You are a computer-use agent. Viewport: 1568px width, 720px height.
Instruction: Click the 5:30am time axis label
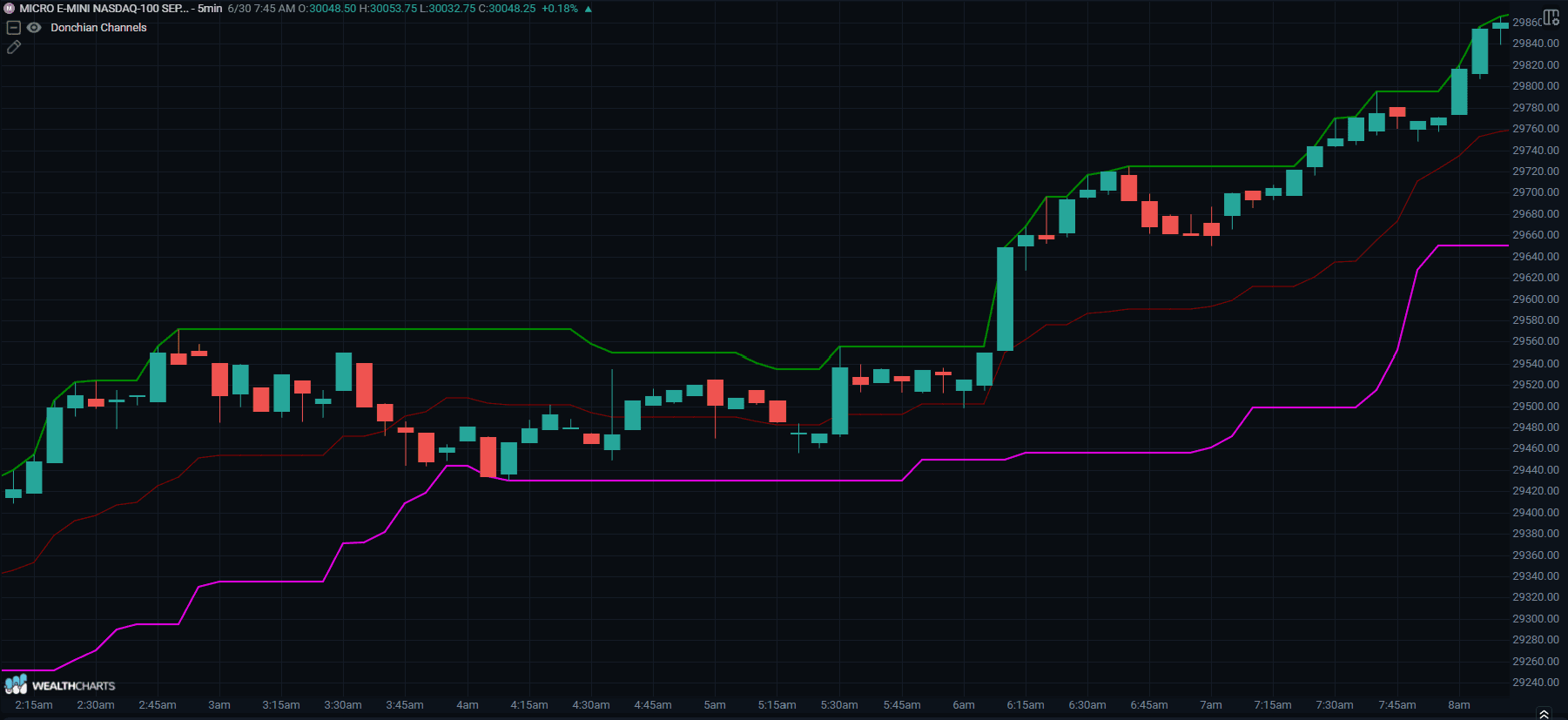(x=839, y=705)
